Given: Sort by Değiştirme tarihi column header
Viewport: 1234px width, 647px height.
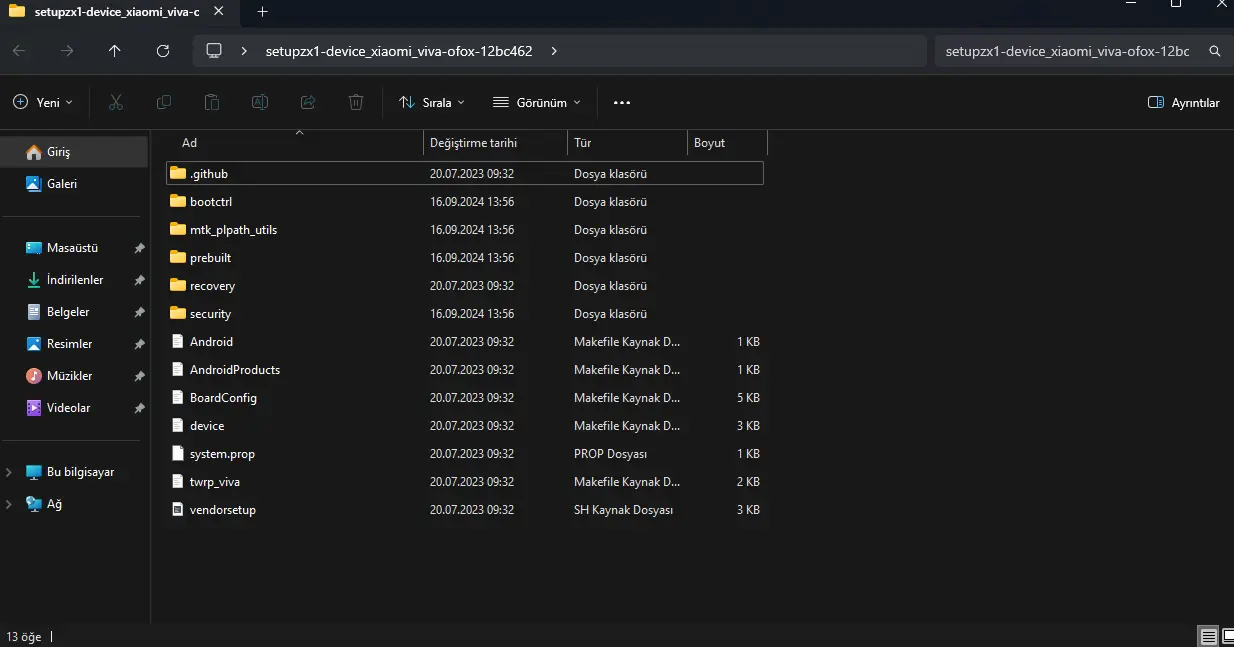Looking at the screenshot, I should [x=495, y=143].
